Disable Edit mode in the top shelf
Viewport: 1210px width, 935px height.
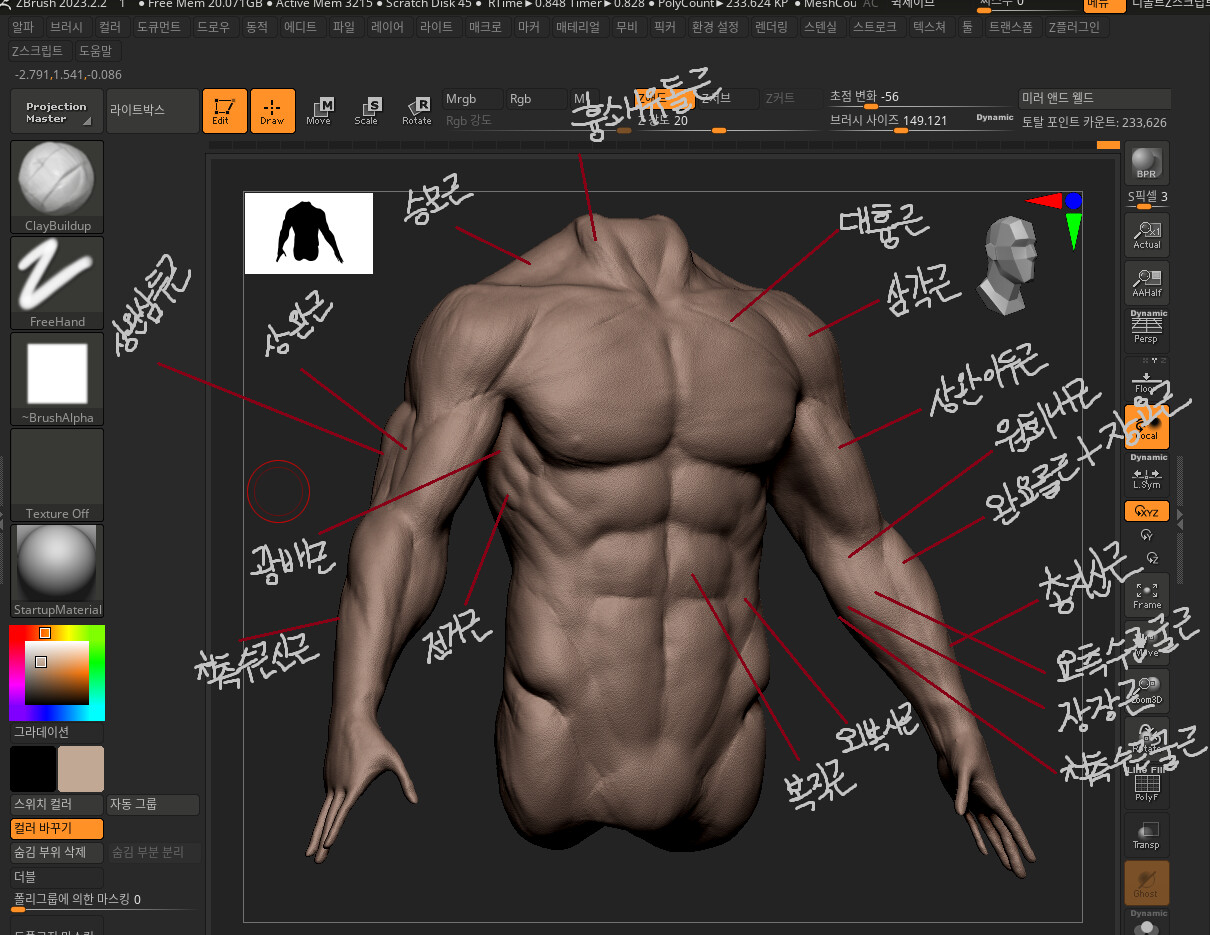[224, 111]
